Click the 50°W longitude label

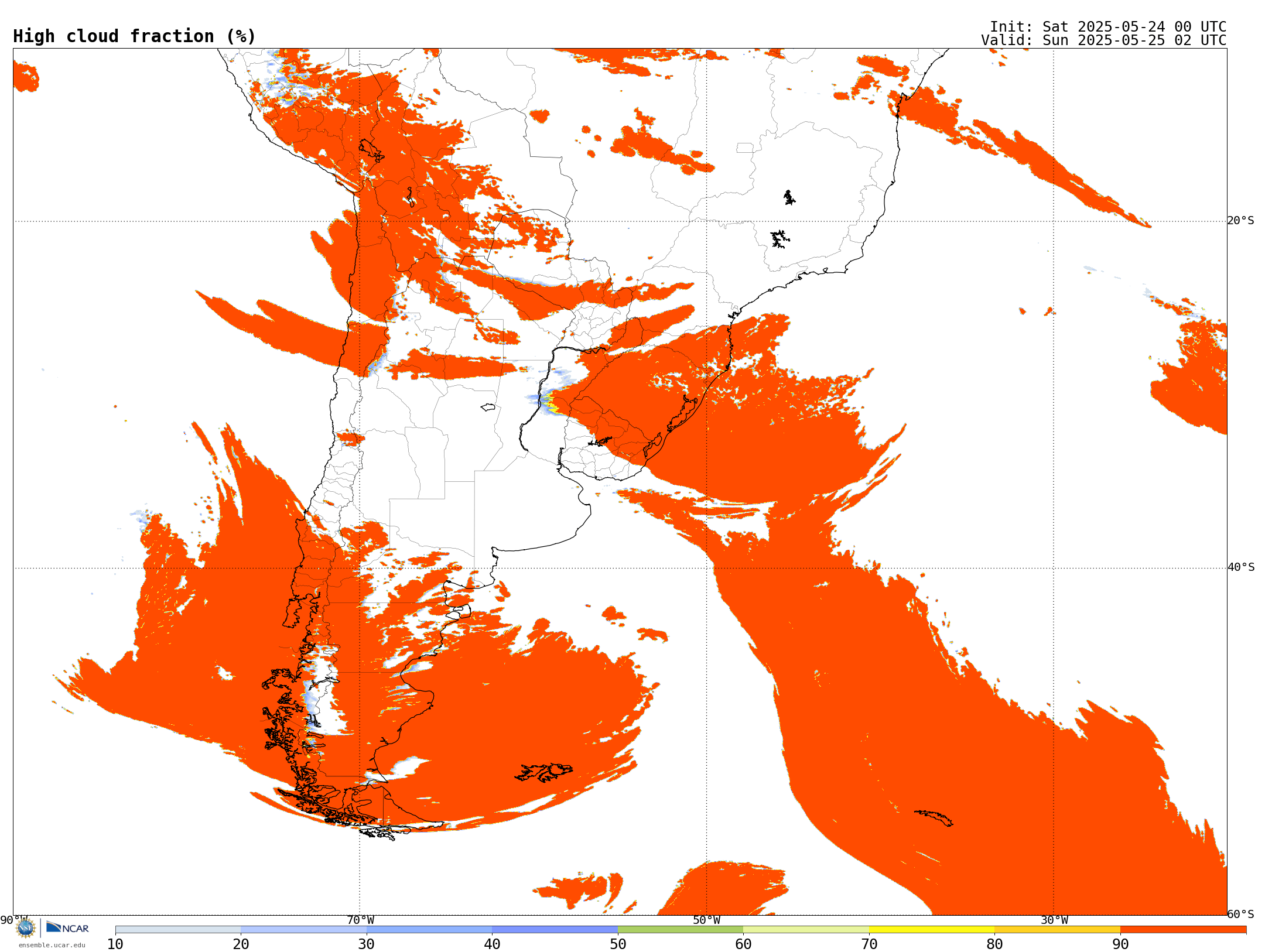707,920
